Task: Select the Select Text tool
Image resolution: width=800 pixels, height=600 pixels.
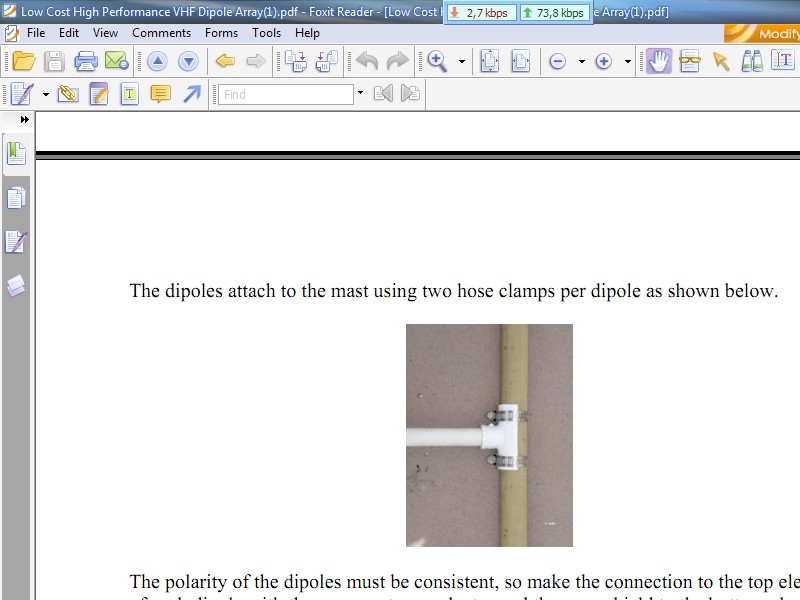Action: 783,61
